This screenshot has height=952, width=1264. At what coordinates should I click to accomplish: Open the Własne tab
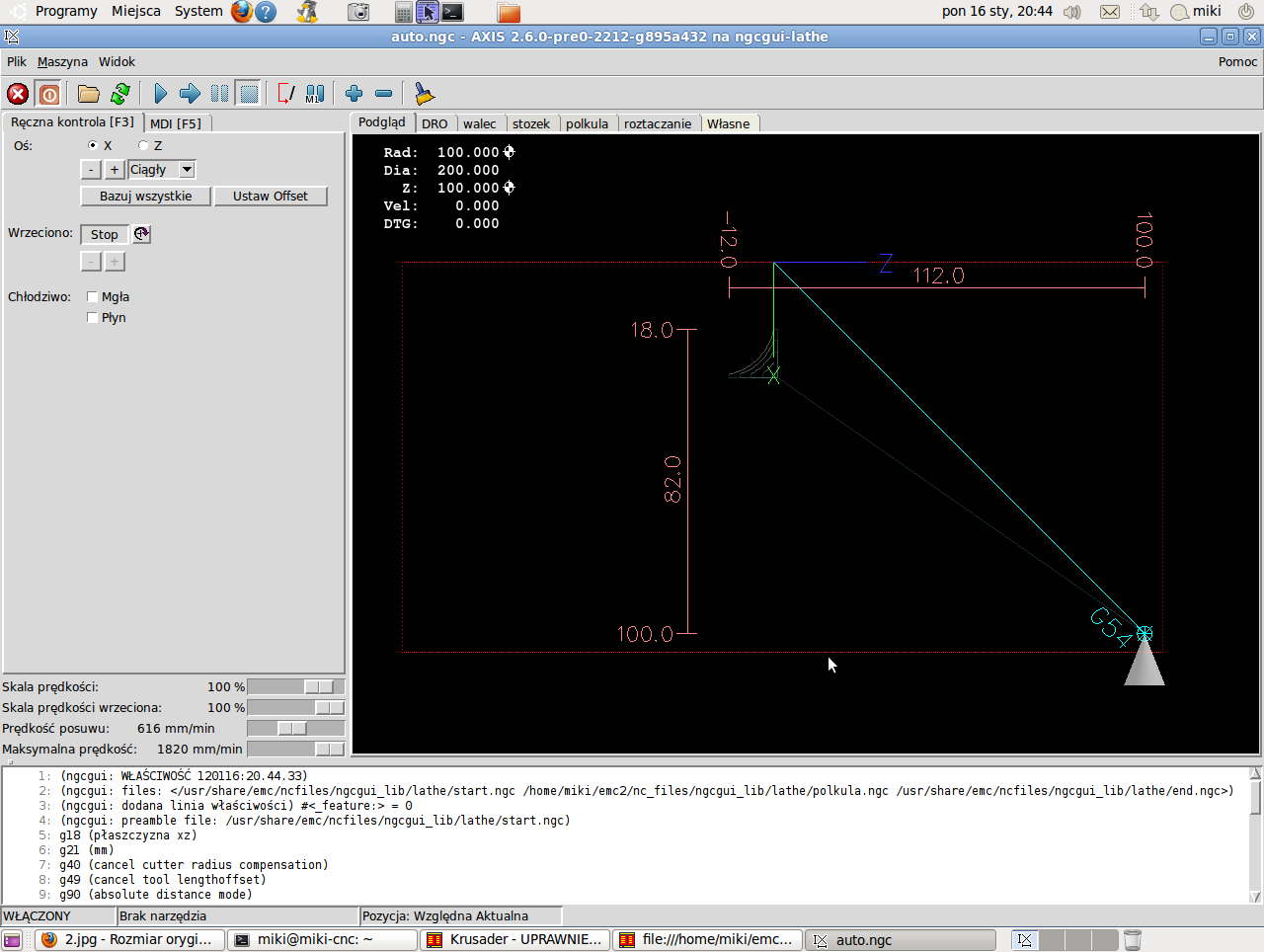click(729, 123)
